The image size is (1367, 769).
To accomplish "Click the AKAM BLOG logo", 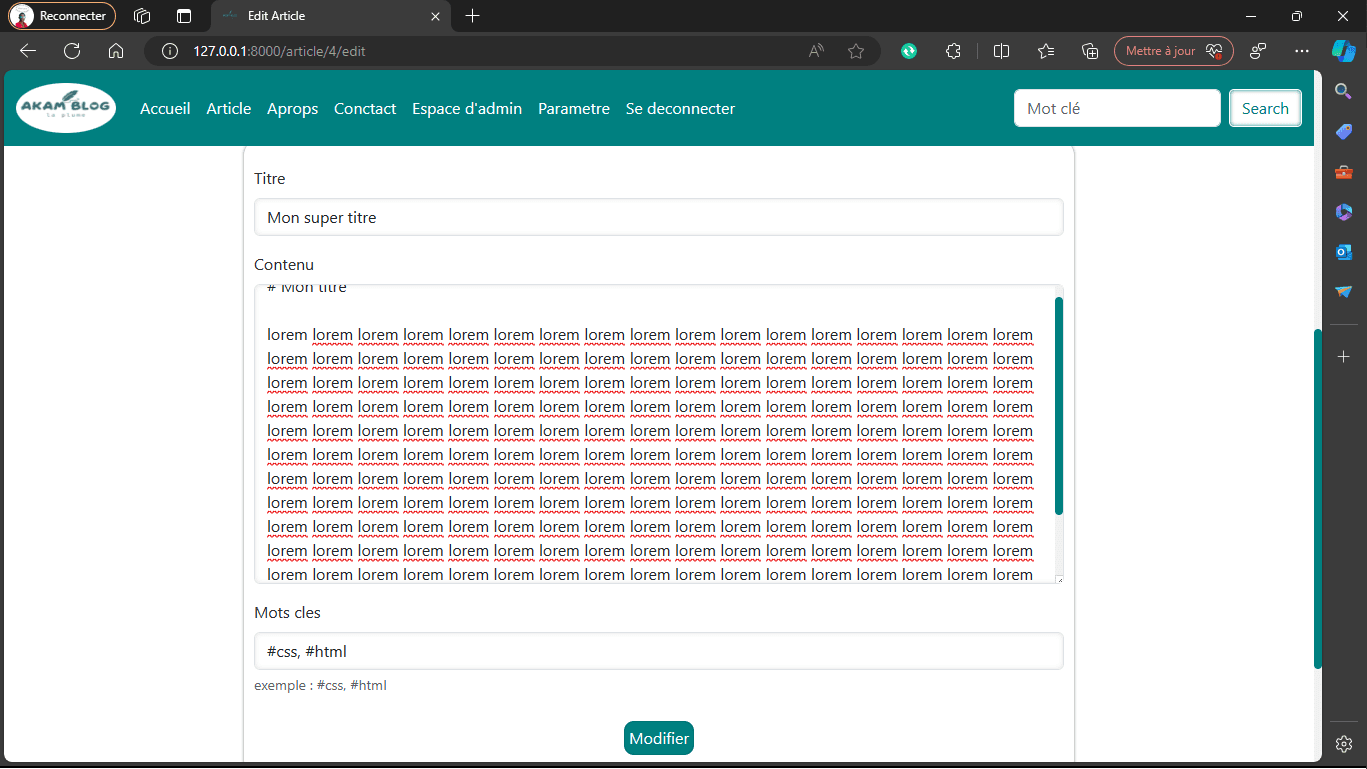I will [x=66, y=108].
